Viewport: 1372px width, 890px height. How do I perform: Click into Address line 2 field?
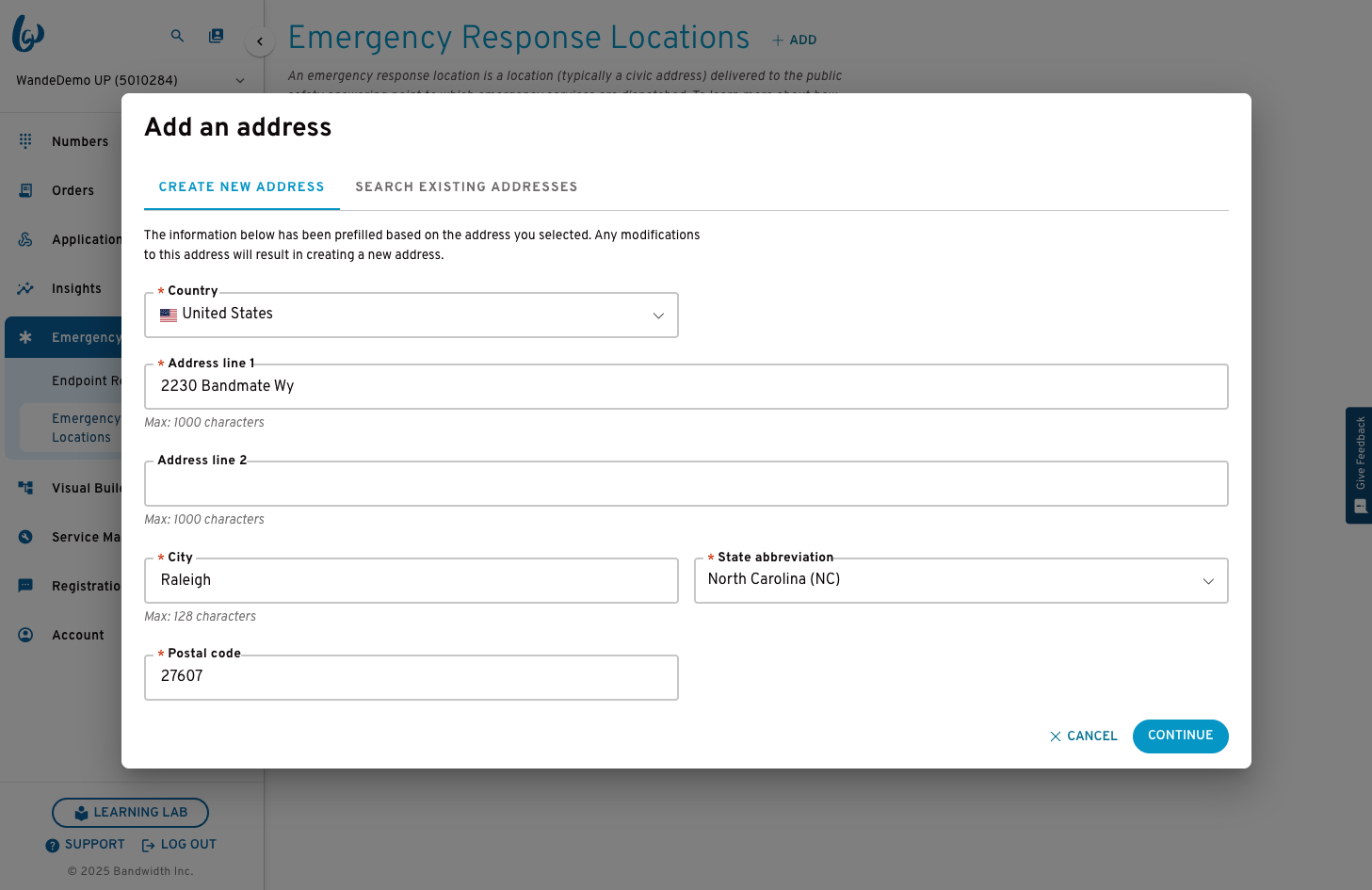coord(686,484)
